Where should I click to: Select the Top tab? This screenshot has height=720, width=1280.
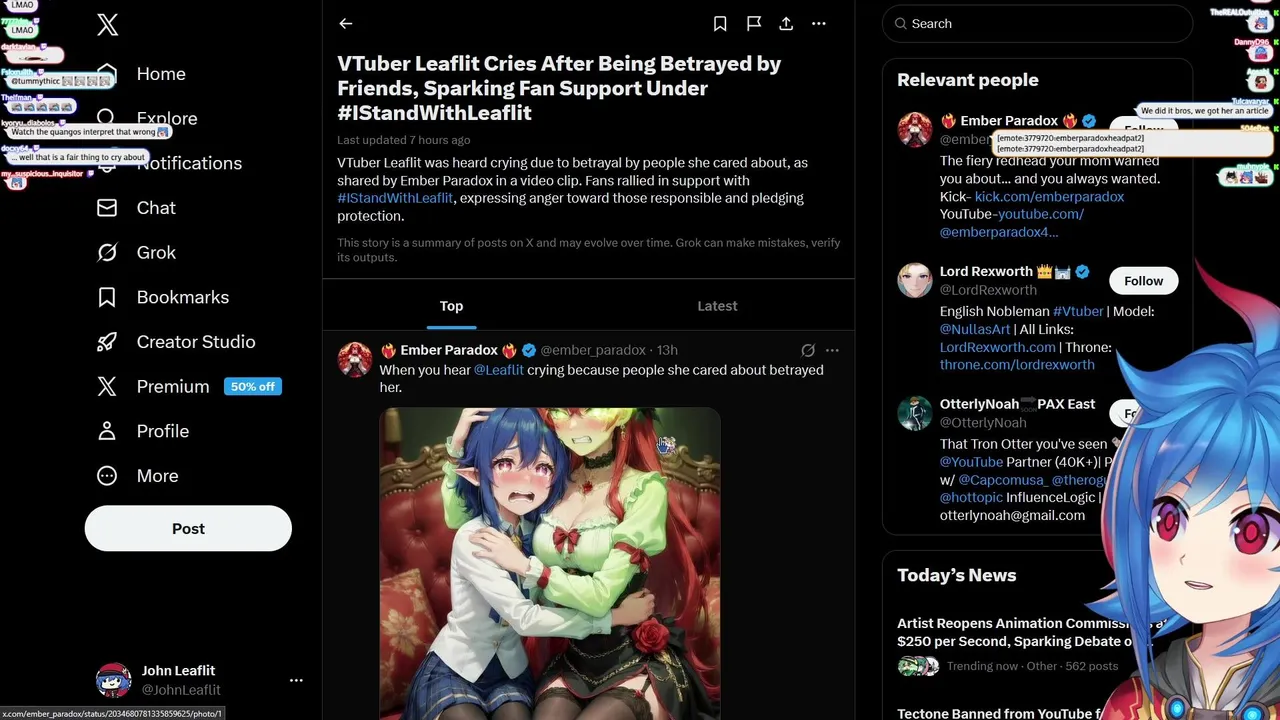pos(451,306)
